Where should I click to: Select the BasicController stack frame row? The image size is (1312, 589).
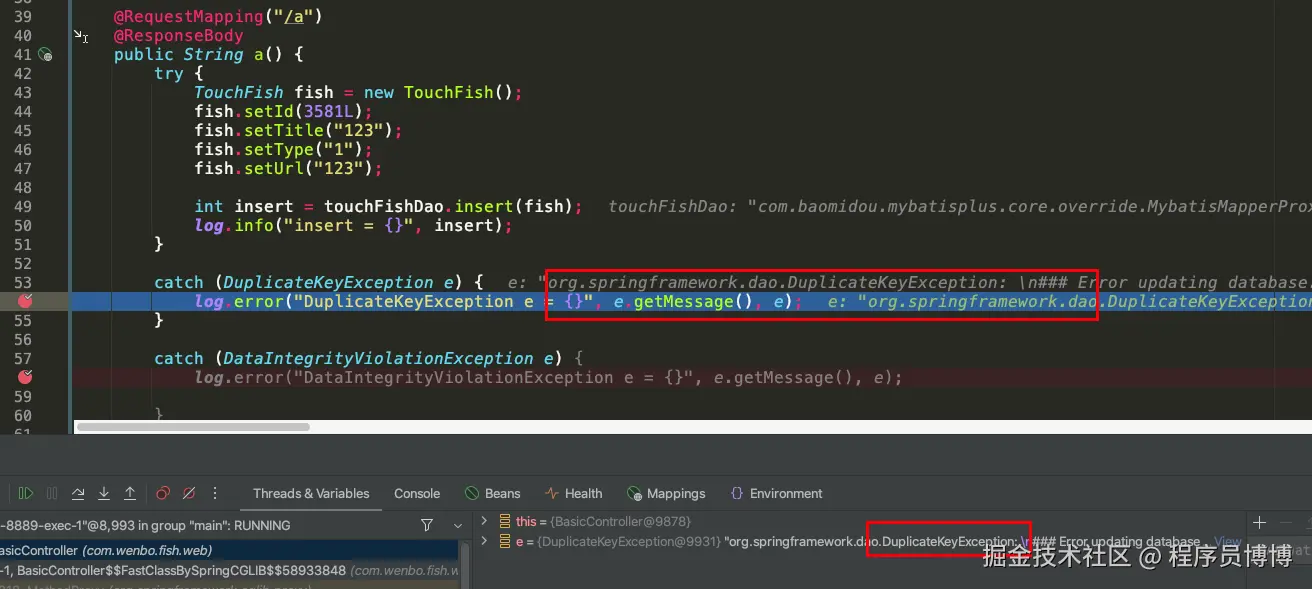tap(230, 551)
